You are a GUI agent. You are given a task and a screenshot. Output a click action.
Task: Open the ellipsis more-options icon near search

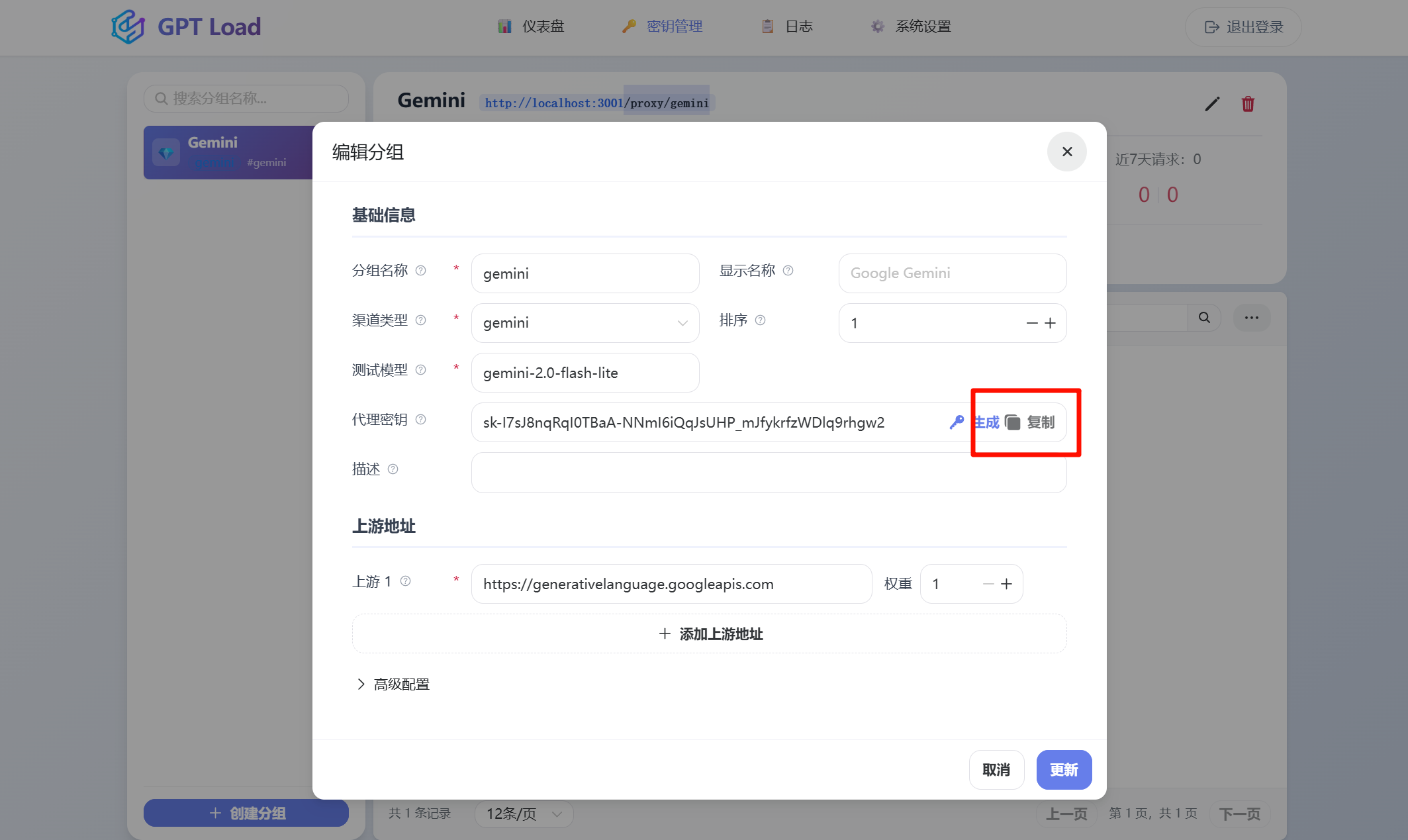pyautogui.click(x=1251, y=318)
